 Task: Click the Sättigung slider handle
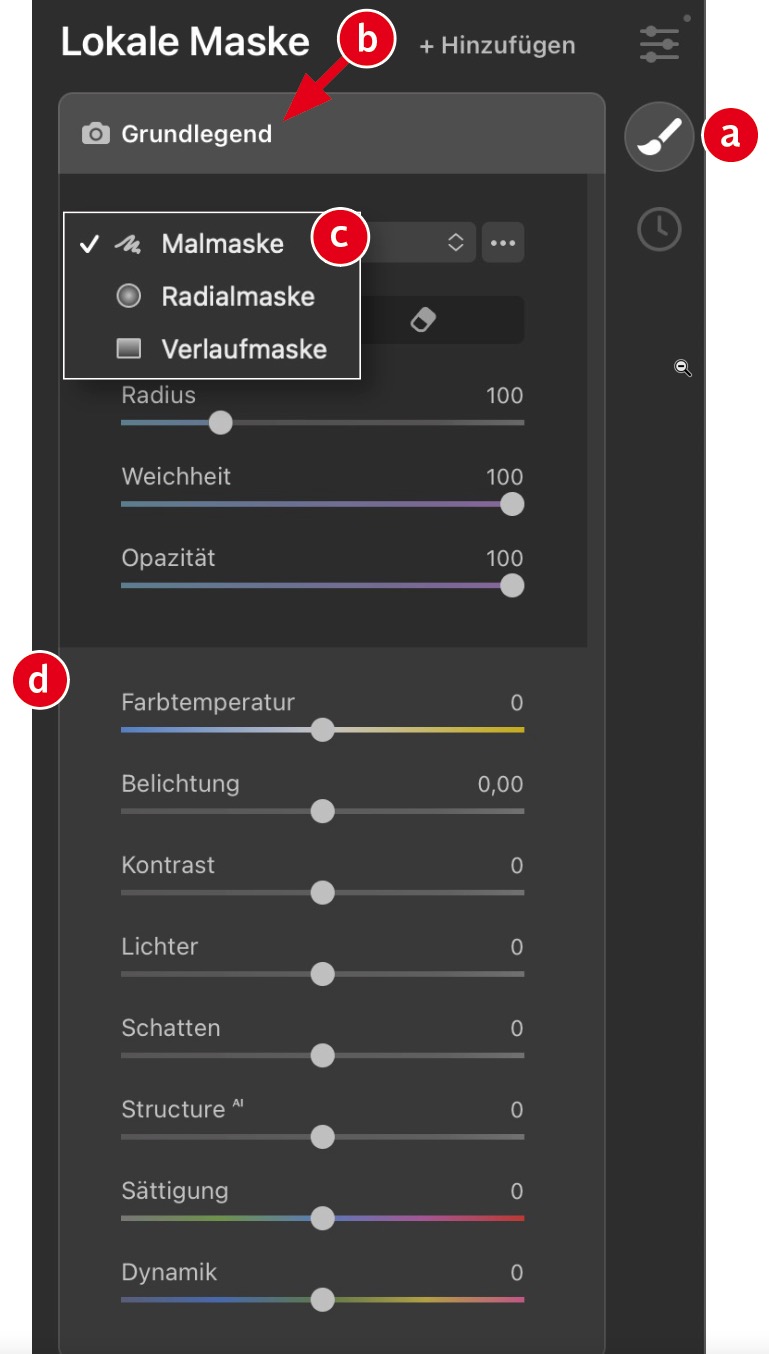click(x=322, y=1218)
